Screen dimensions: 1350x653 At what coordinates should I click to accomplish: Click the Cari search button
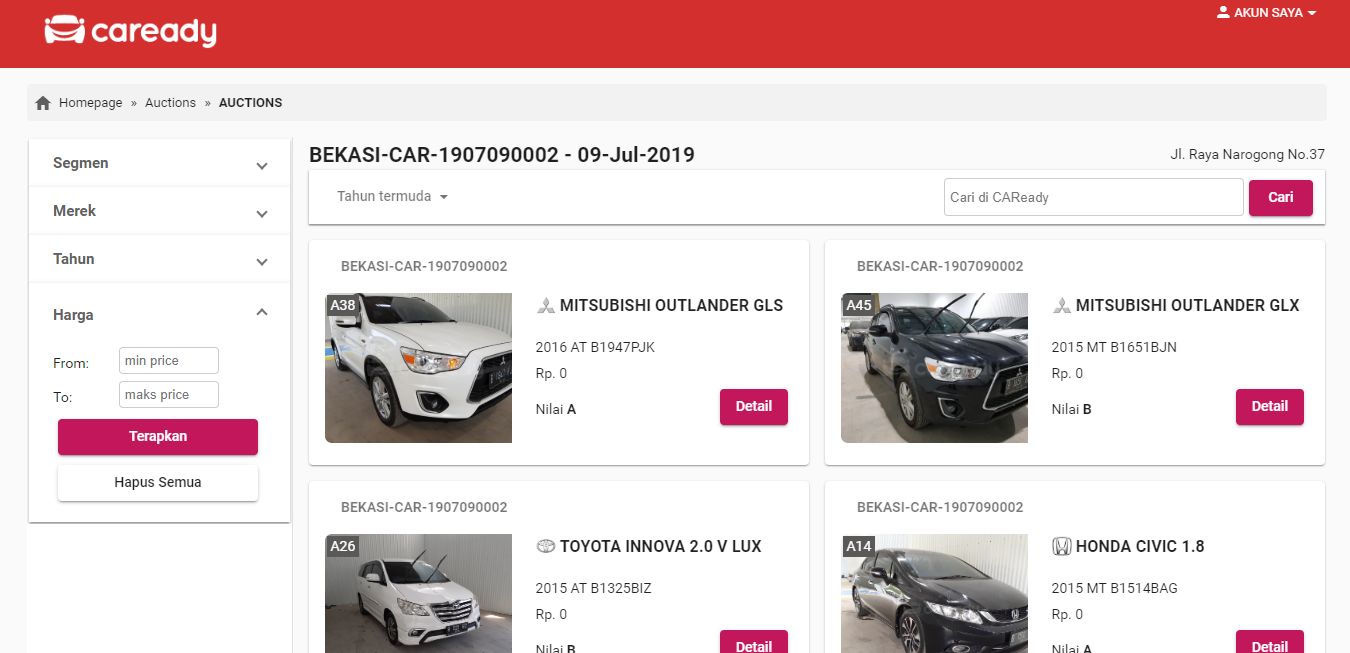pos(1281,197)
